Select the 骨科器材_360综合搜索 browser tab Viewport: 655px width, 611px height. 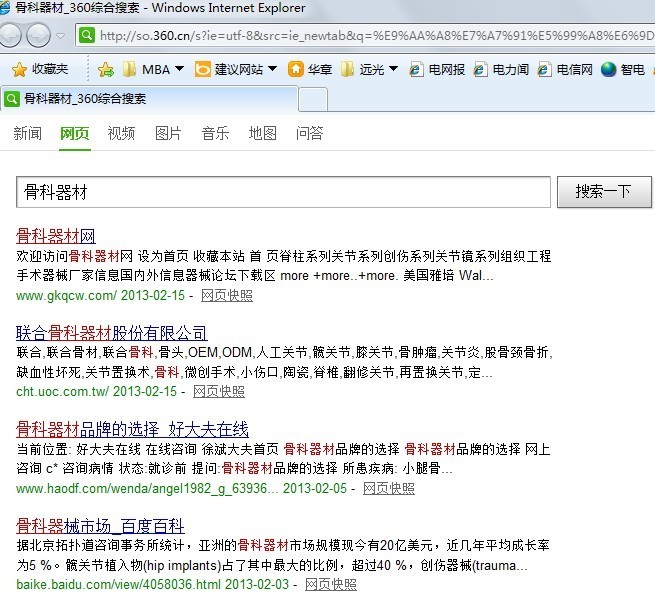pos(150,99)
